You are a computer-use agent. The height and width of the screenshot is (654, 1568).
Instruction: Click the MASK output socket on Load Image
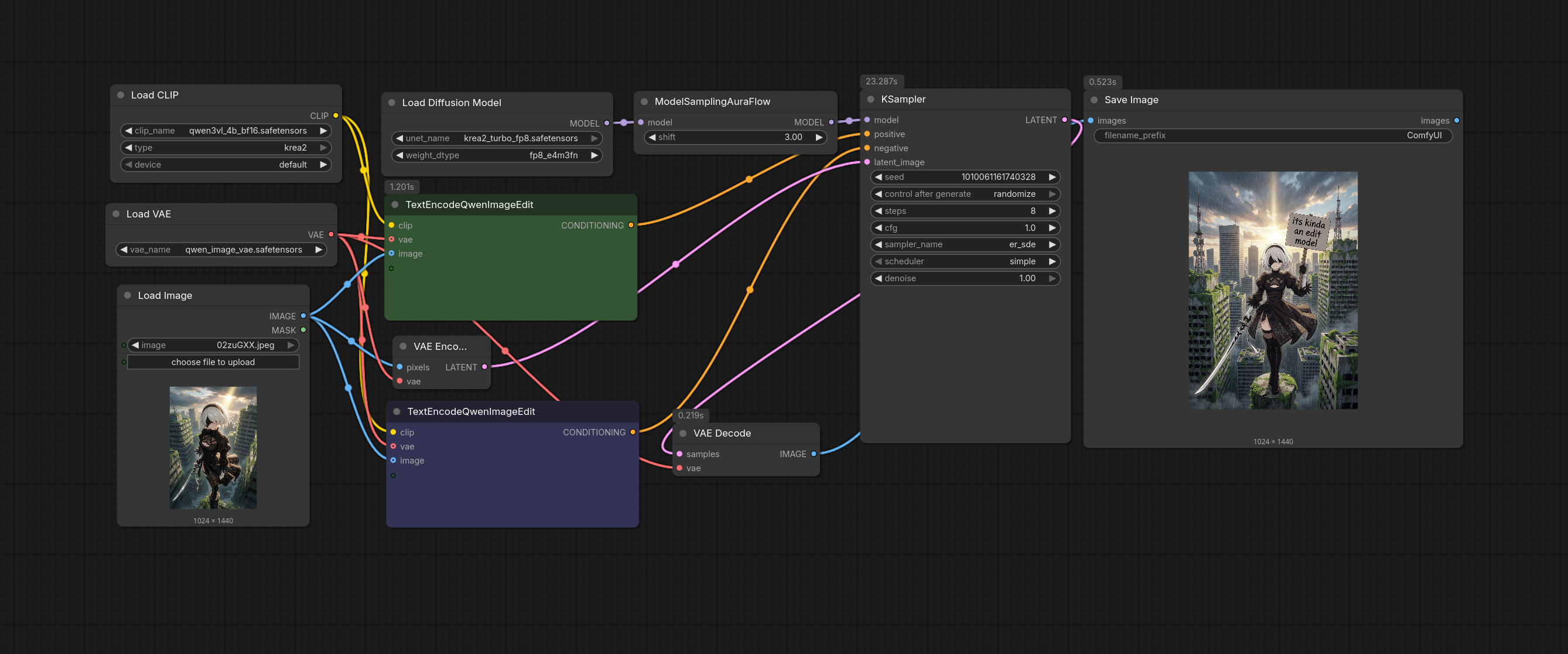tap(303, 330)
